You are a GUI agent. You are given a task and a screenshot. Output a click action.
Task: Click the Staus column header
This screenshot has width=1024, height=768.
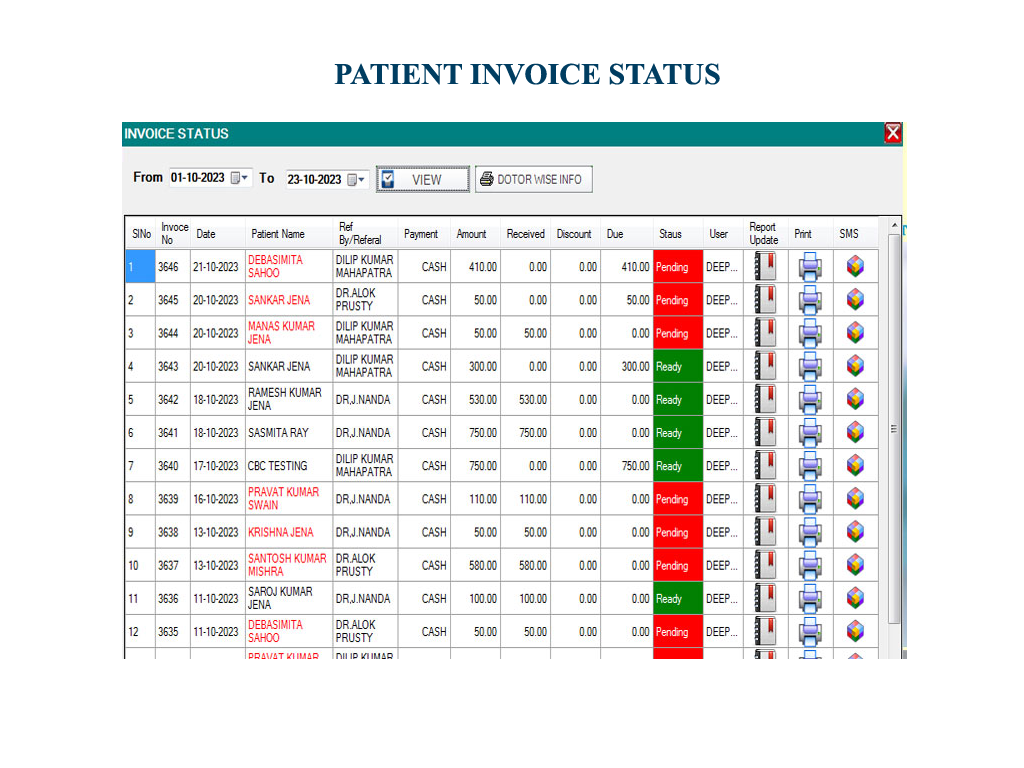[x=670, y=234]
